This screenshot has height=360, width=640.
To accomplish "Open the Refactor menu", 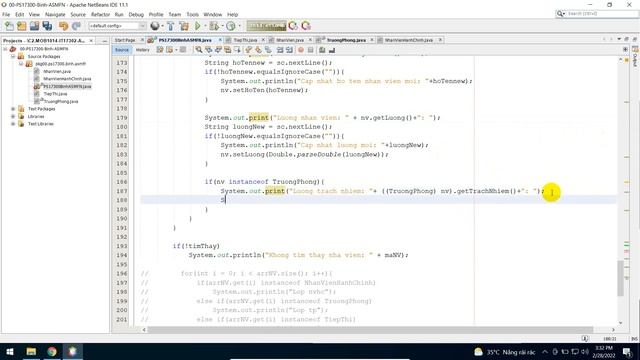I will tap(100, 14).
